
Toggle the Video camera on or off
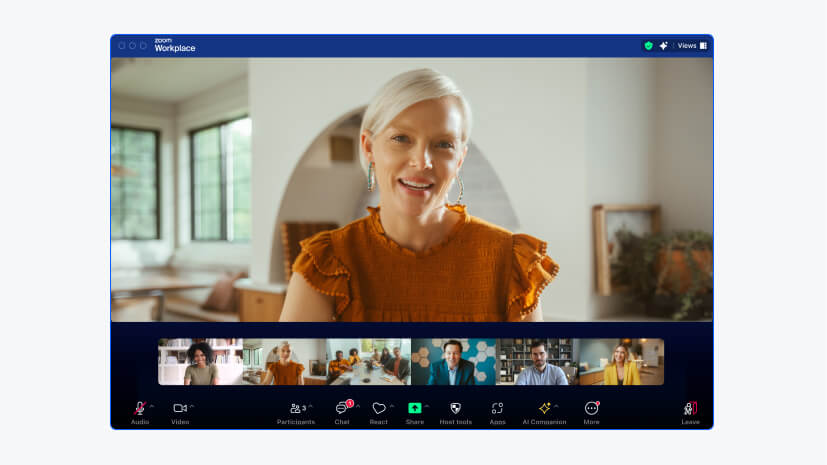pyautogui.click(x=180, y=409)
